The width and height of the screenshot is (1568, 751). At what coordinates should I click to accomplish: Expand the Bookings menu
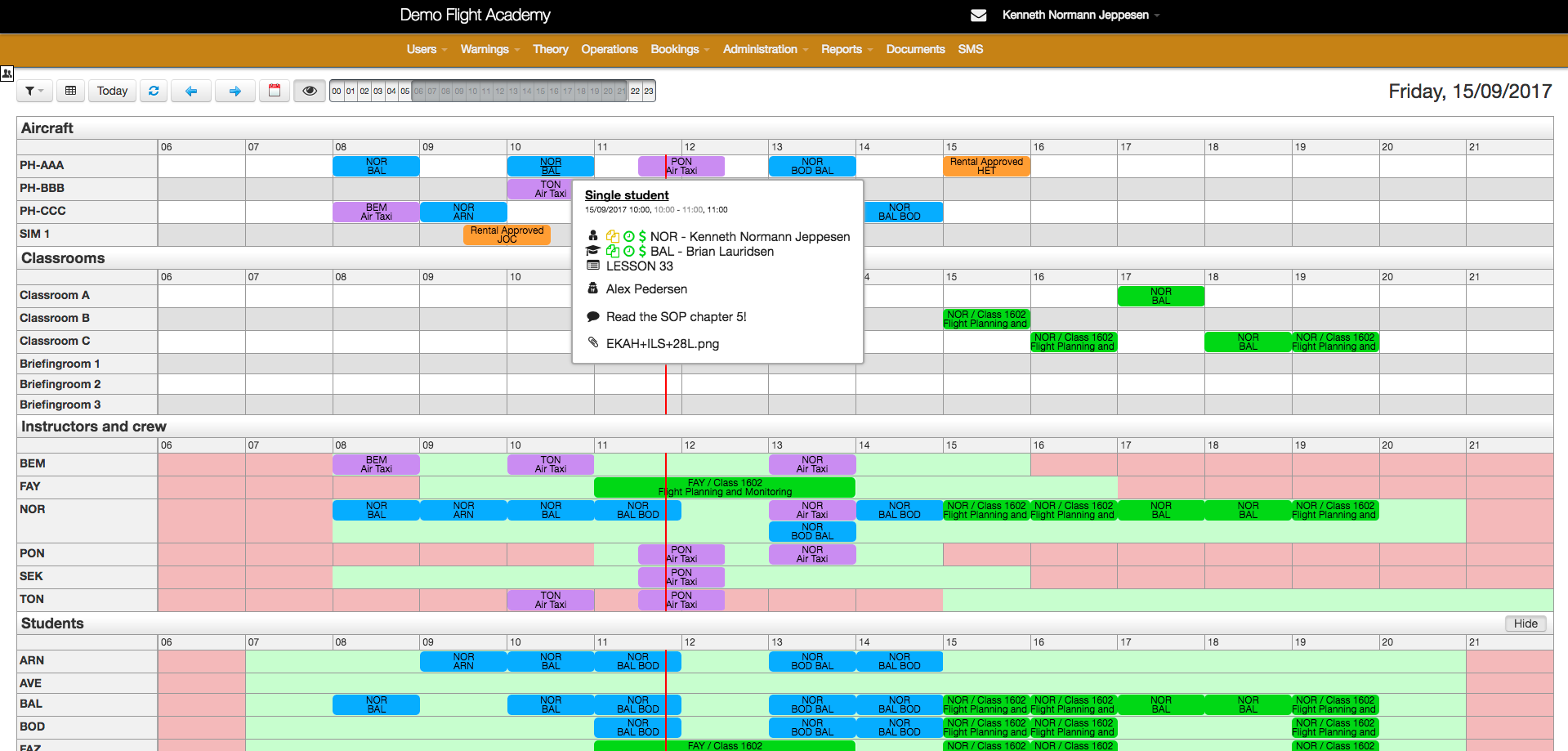680,49
